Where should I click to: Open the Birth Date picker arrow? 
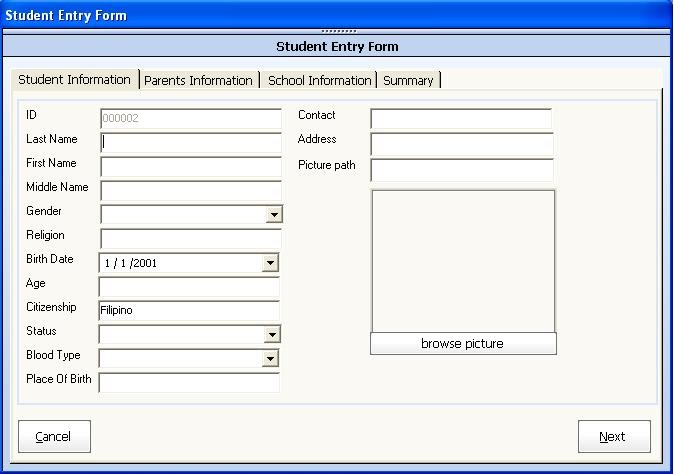tap(270, 263)
